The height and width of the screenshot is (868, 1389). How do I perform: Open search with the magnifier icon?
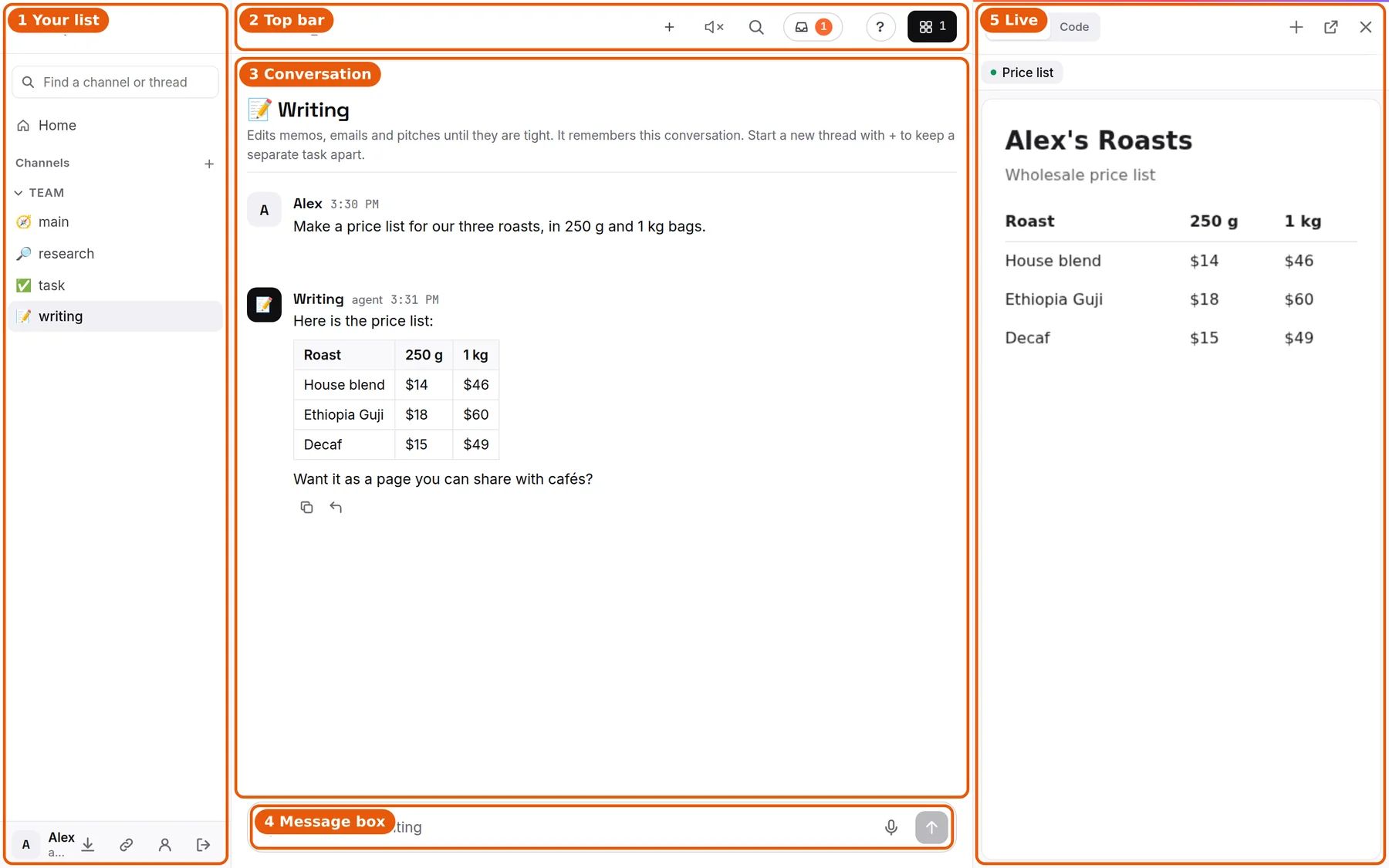756,27
